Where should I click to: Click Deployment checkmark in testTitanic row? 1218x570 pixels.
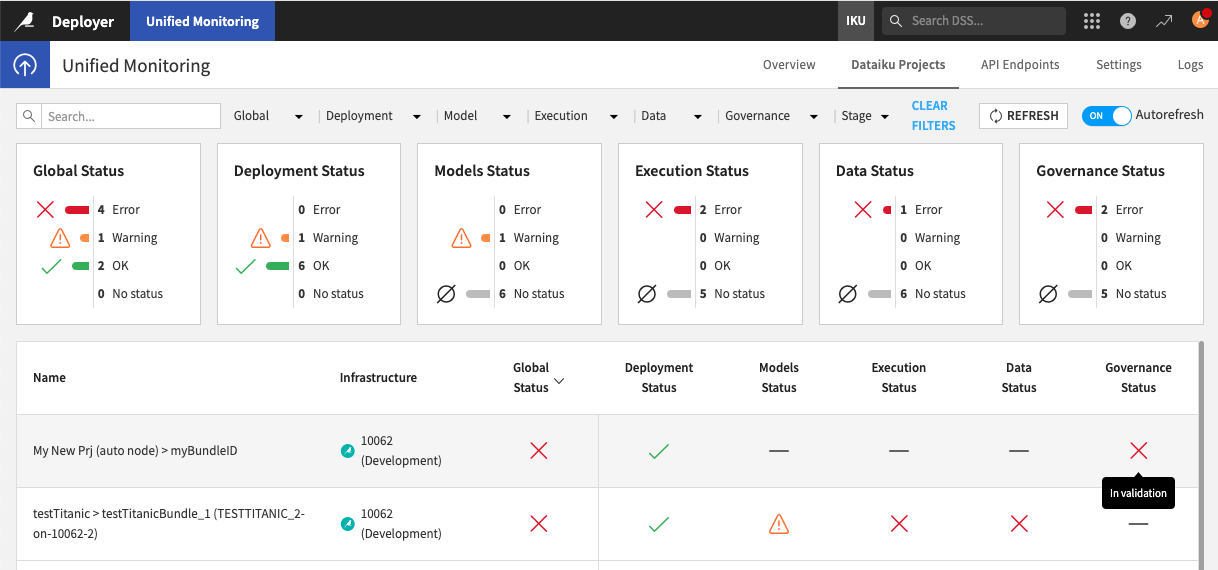point(658,523)
